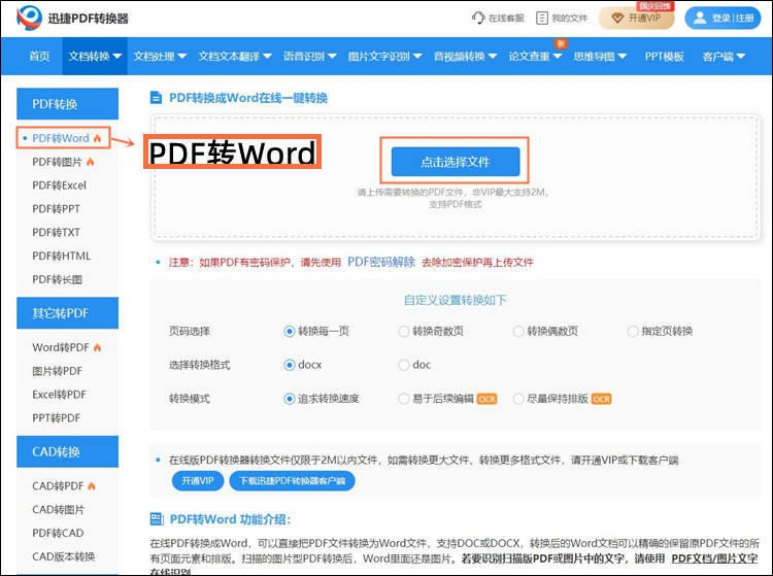Screen dimensions: 773x576
Task: Click the 迅捷PDF转换器 logo icon
Action: tap(30, 17)
